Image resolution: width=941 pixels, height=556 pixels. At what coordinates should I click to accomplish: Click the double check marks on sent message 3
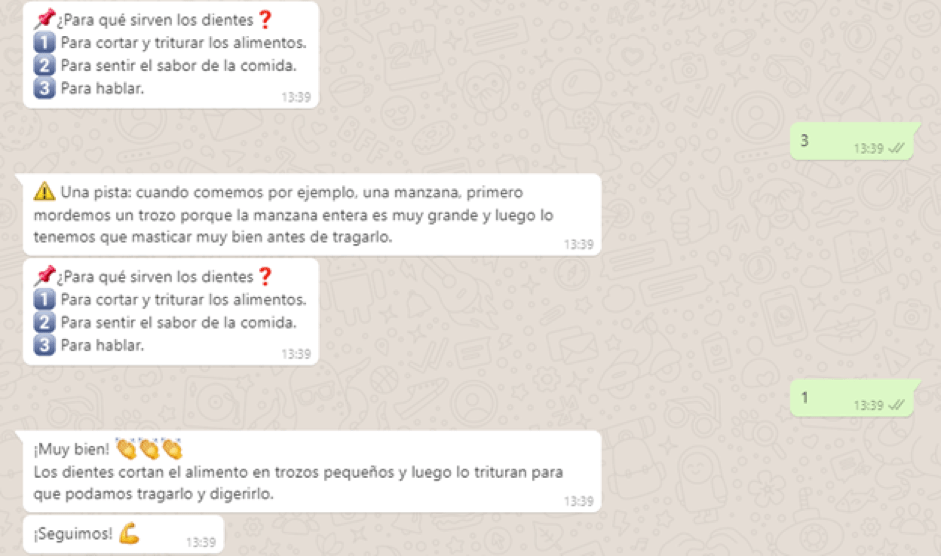[896, 148]
